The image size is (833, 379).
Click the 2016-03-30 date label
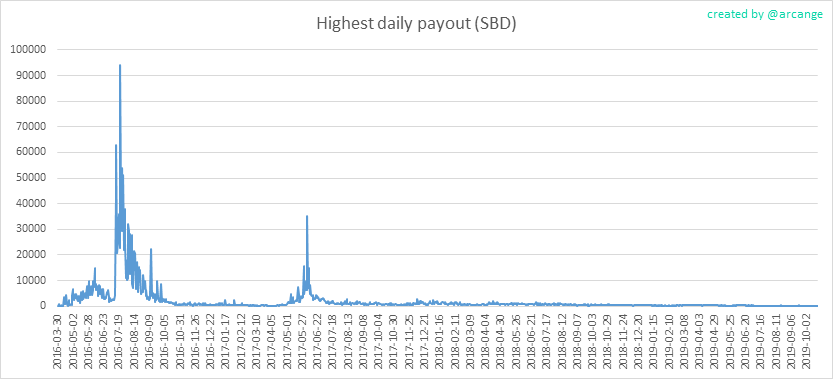[x=58, y=340]
